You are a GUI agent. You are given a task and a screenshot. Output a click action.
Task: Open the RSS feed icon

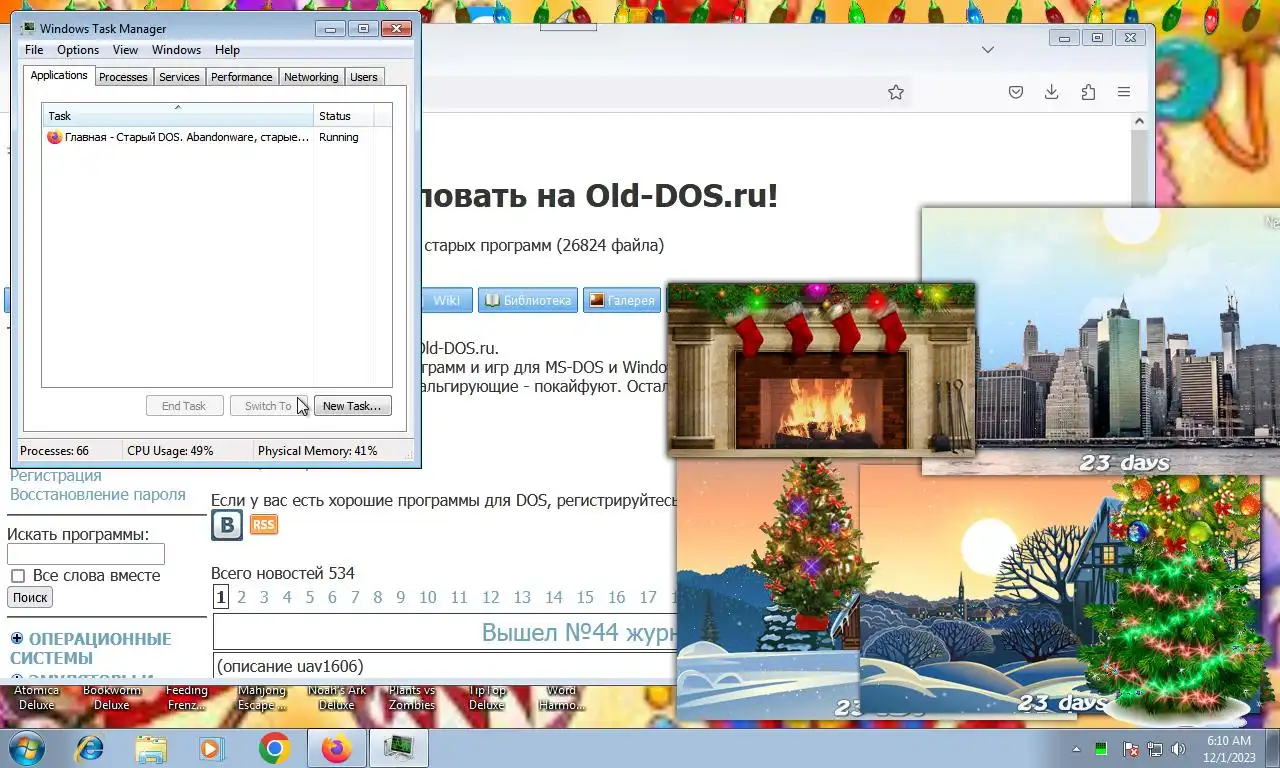[x=263, y=525]
